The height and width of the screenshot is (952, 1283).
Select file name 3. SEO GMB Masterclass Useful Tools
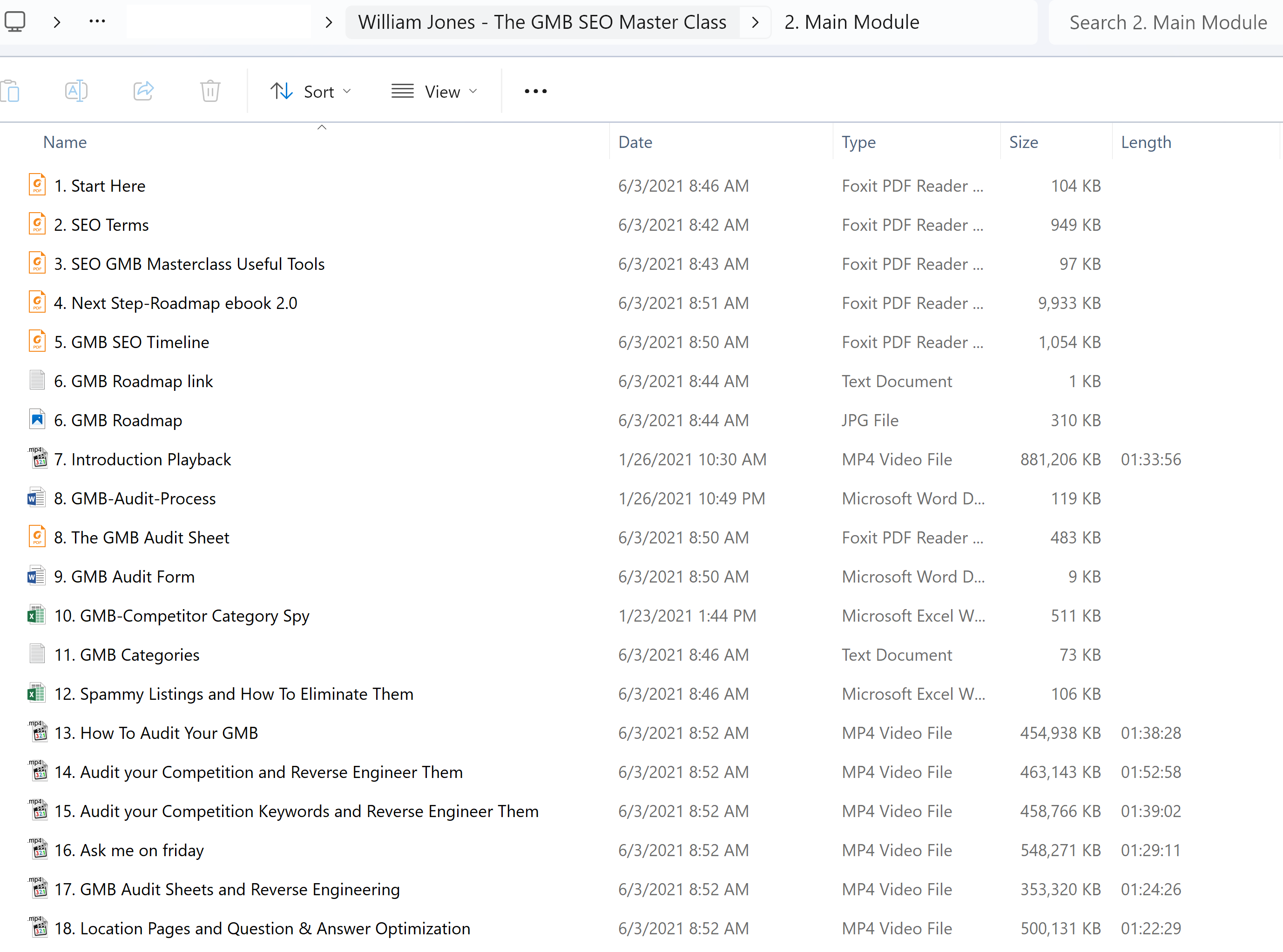189,264
